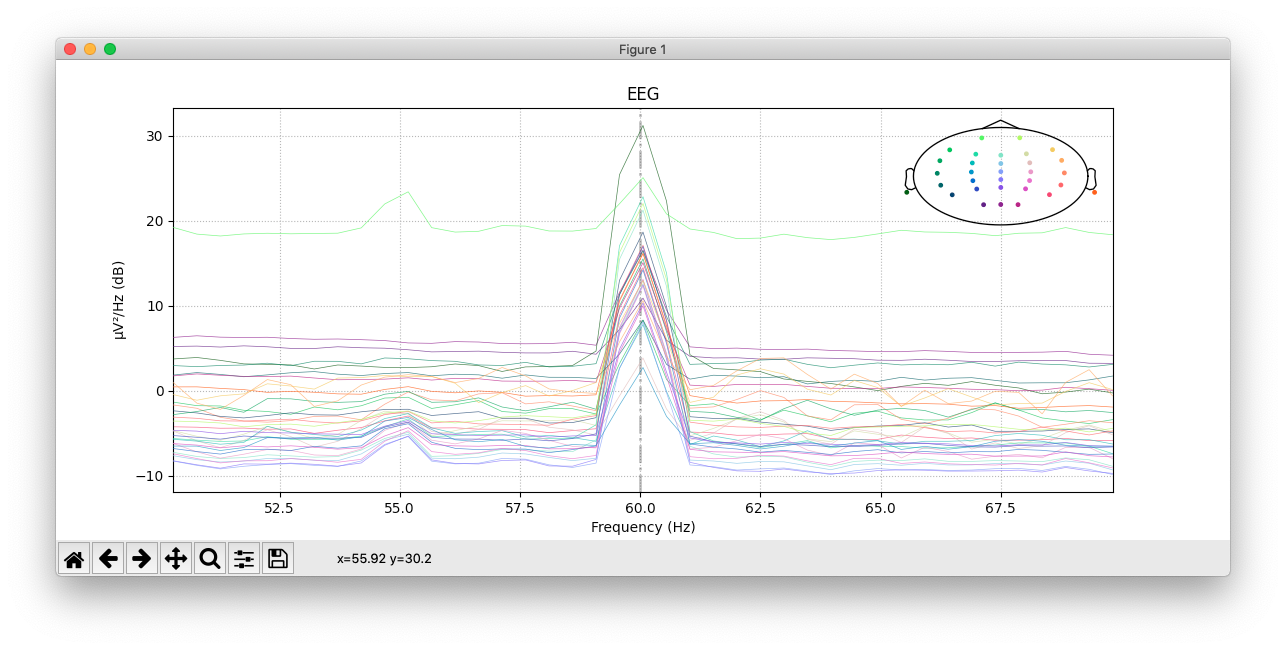Minimize Figure 1 with yellow button
This screenshot has height=650, width=1286.
coord(90,49)
